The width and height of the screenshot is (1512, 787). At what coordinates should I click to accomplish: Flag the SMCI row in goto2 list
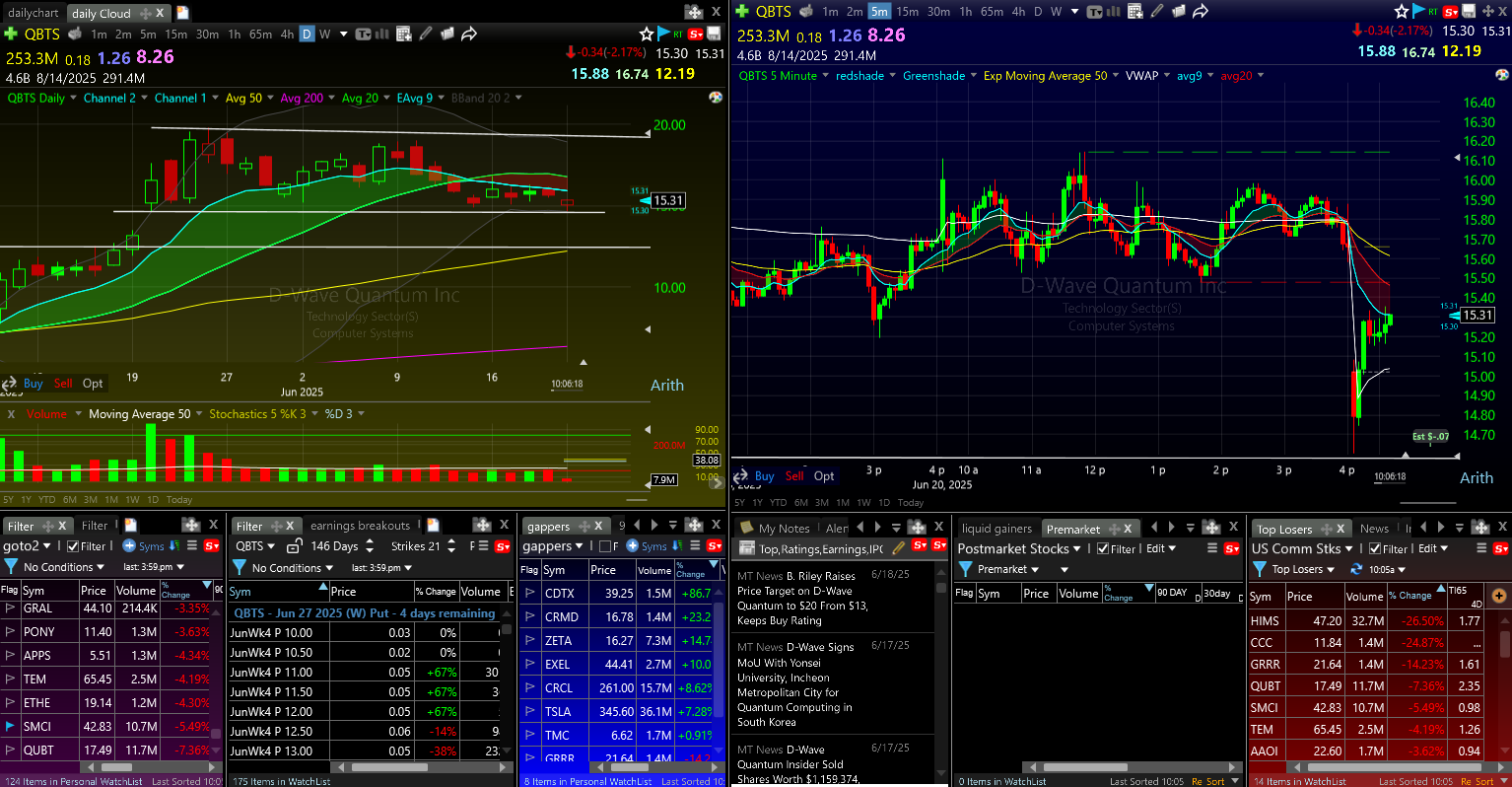tap(10, 726)
